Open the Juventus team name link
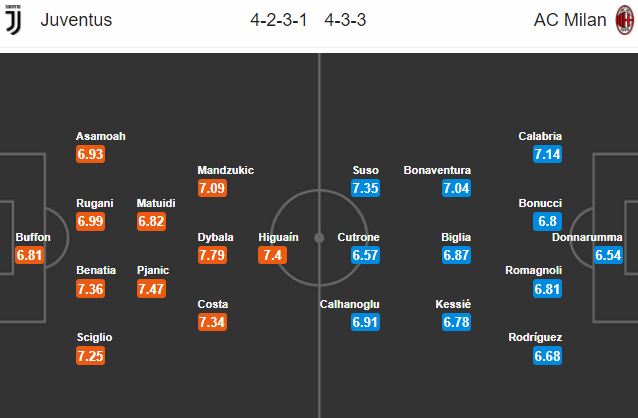The width and height of the screenshot is (638, 418). point(76,20)
